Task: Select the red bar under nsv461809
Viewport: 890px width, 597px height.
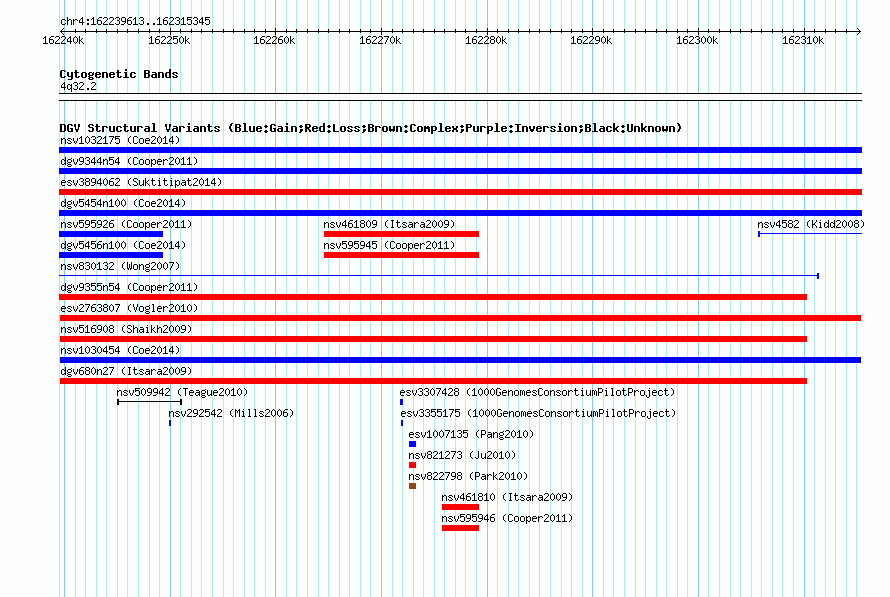Action: 401,234
